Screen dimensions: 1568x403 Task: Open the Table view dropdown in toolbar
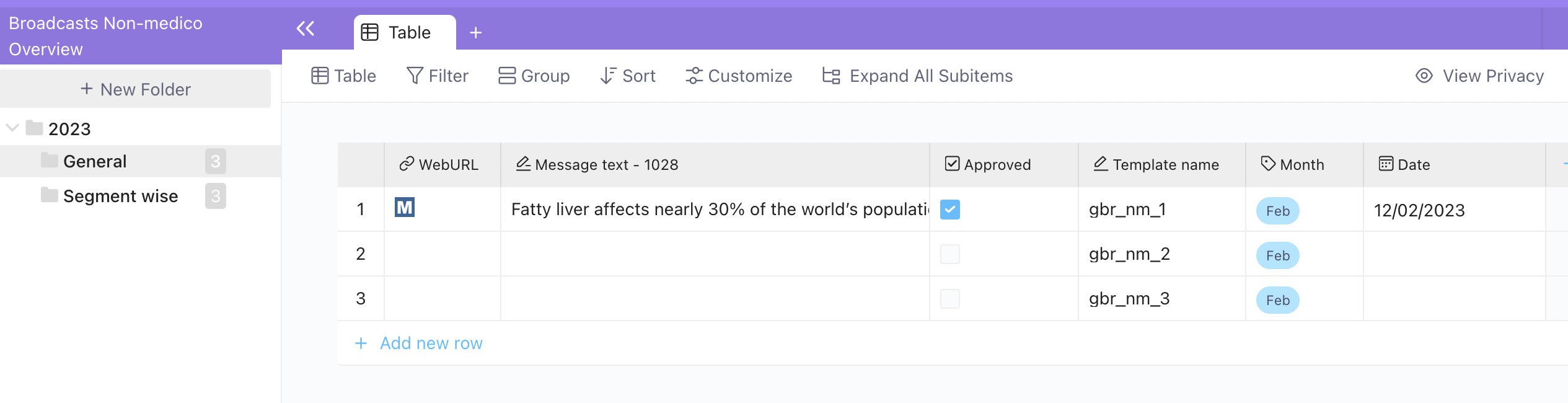(343, 76)
